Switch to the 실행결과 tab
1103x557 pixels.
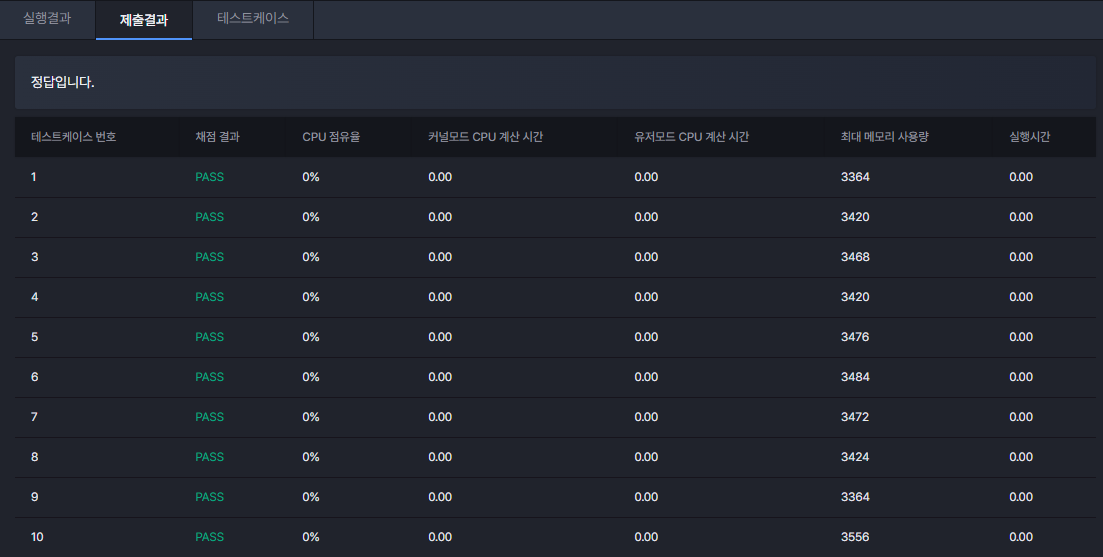click(47, 19)
